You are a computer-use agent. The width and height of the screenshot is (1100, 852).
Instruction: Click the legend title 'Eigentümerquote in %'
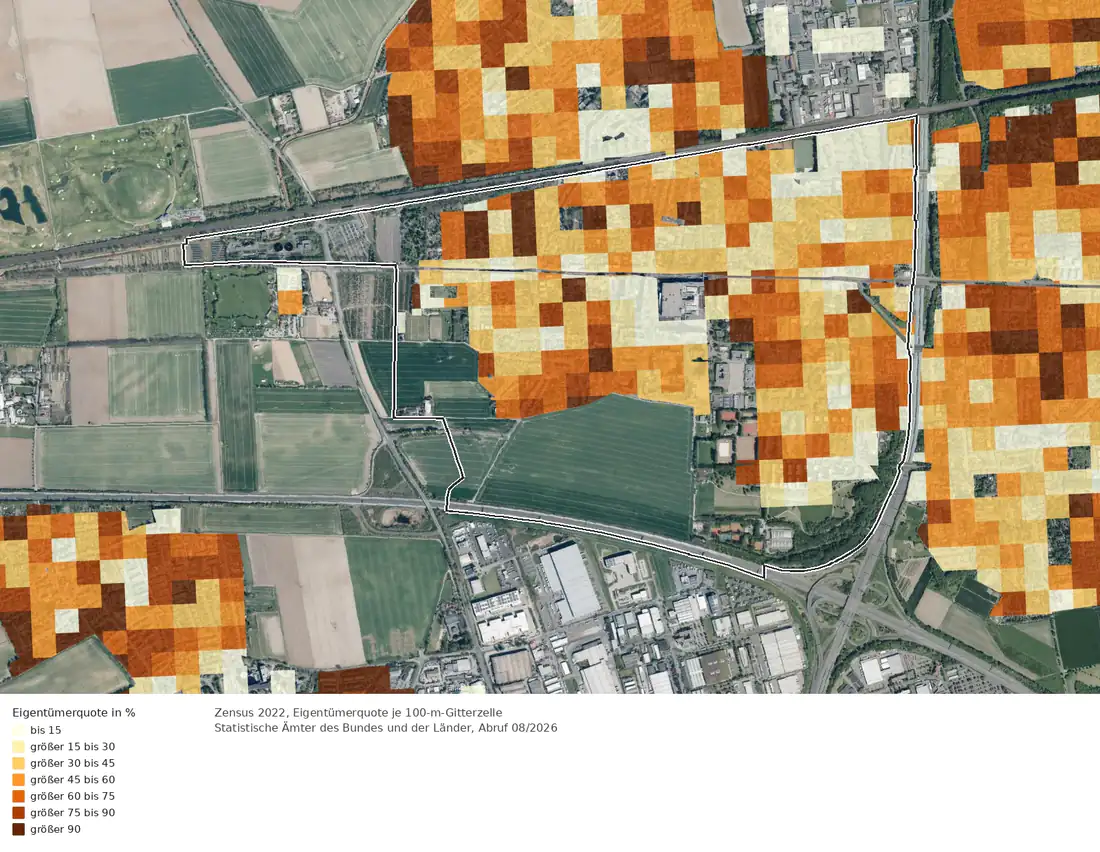coord(74,712)
